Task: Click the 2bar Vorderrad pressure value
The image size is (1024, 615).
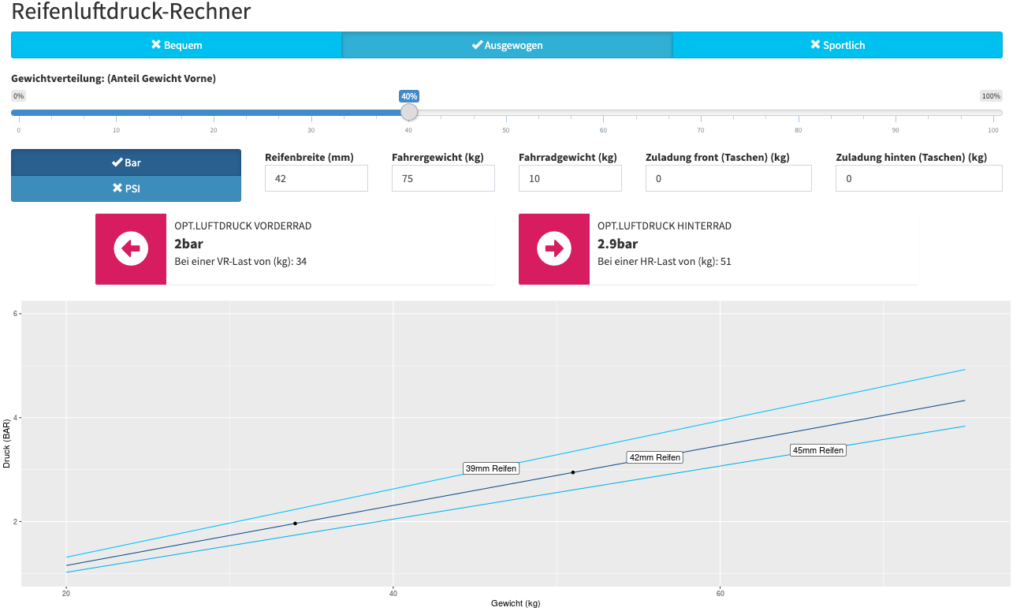Action: [x=186, y=244]
